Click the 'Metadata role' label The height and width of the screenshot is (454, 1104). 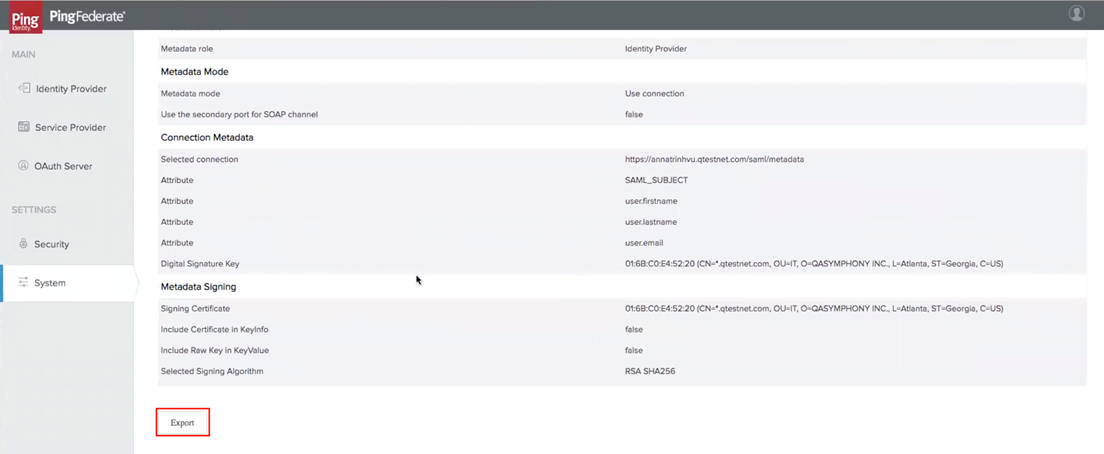point(187,49)
